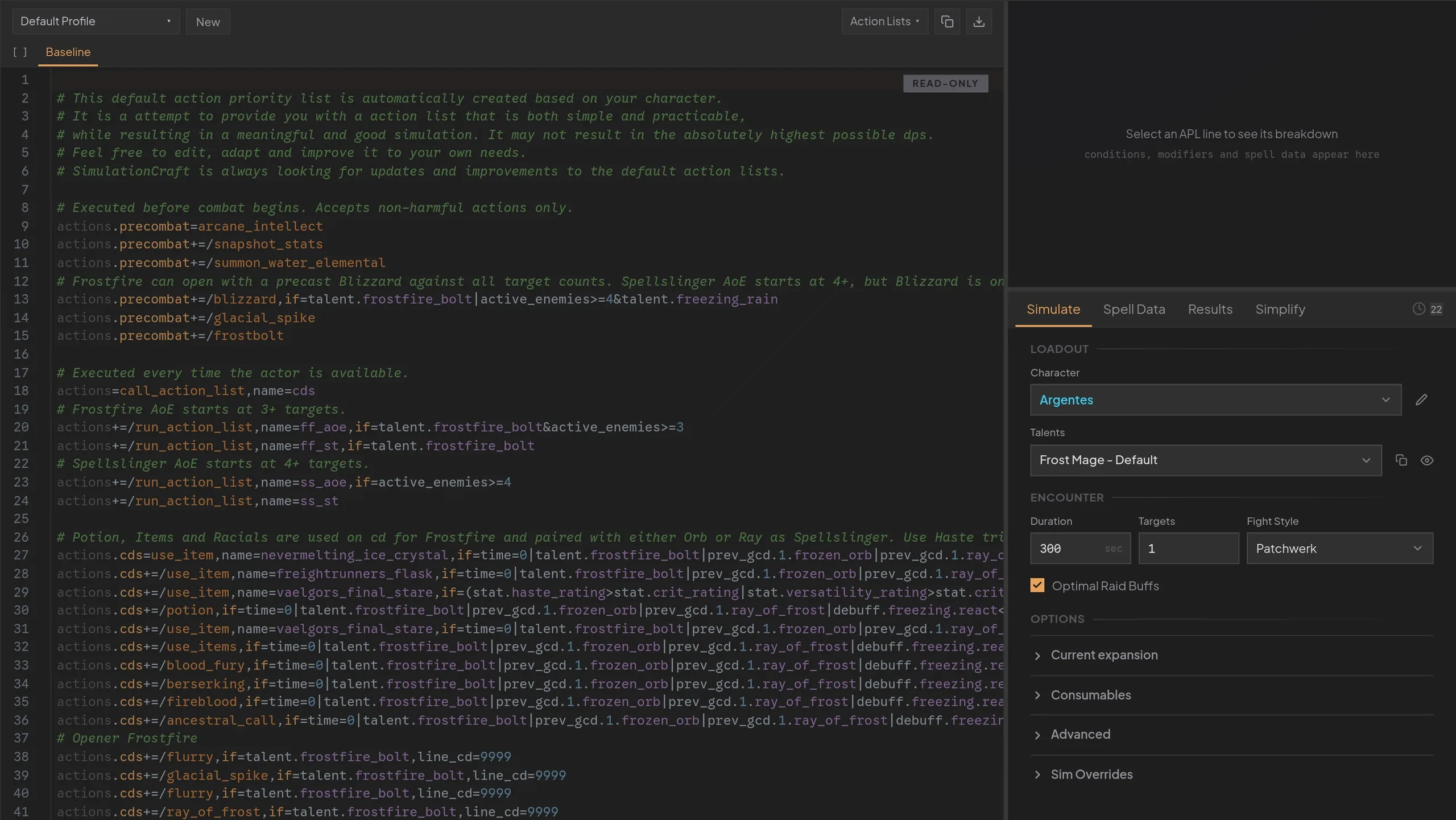
Task: Click line 24 run_action_list name=ss_st
Action: coord(197,501)
